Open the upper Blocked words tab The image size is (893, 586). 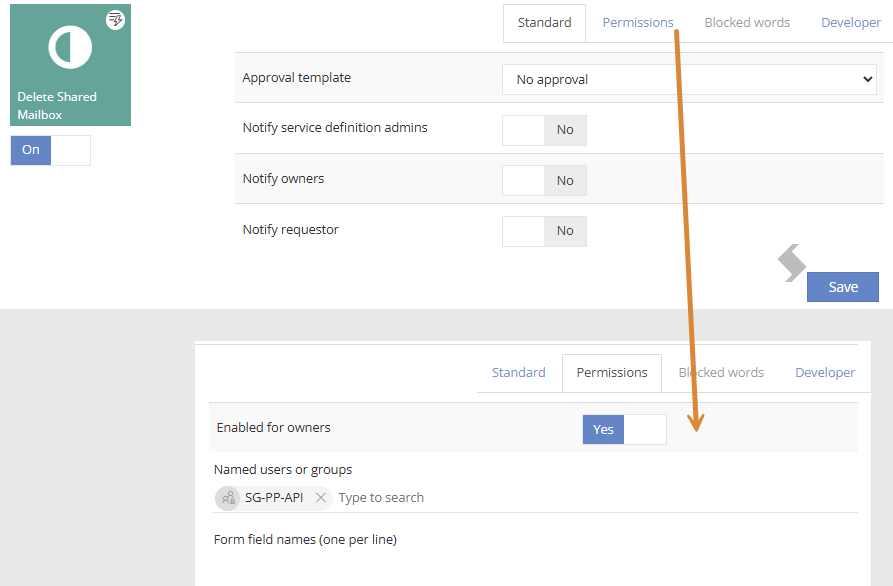coord(747,23)
